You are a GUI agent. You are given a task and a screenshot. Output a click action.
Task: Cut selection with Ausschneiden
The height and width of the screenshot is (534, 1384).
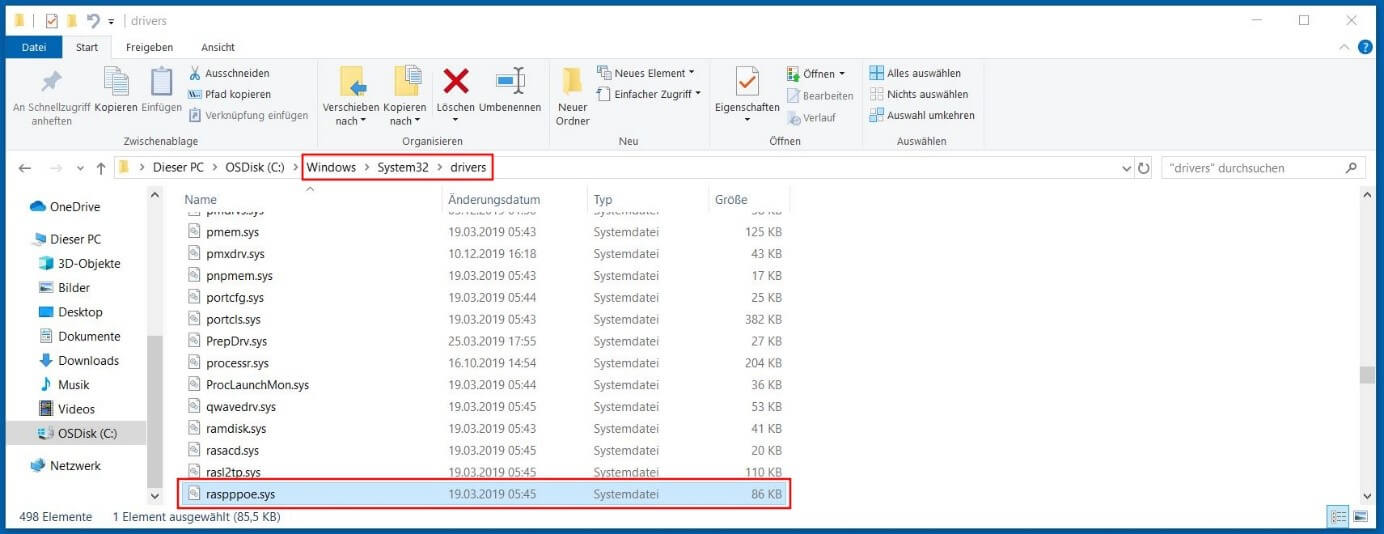point(229,73)
